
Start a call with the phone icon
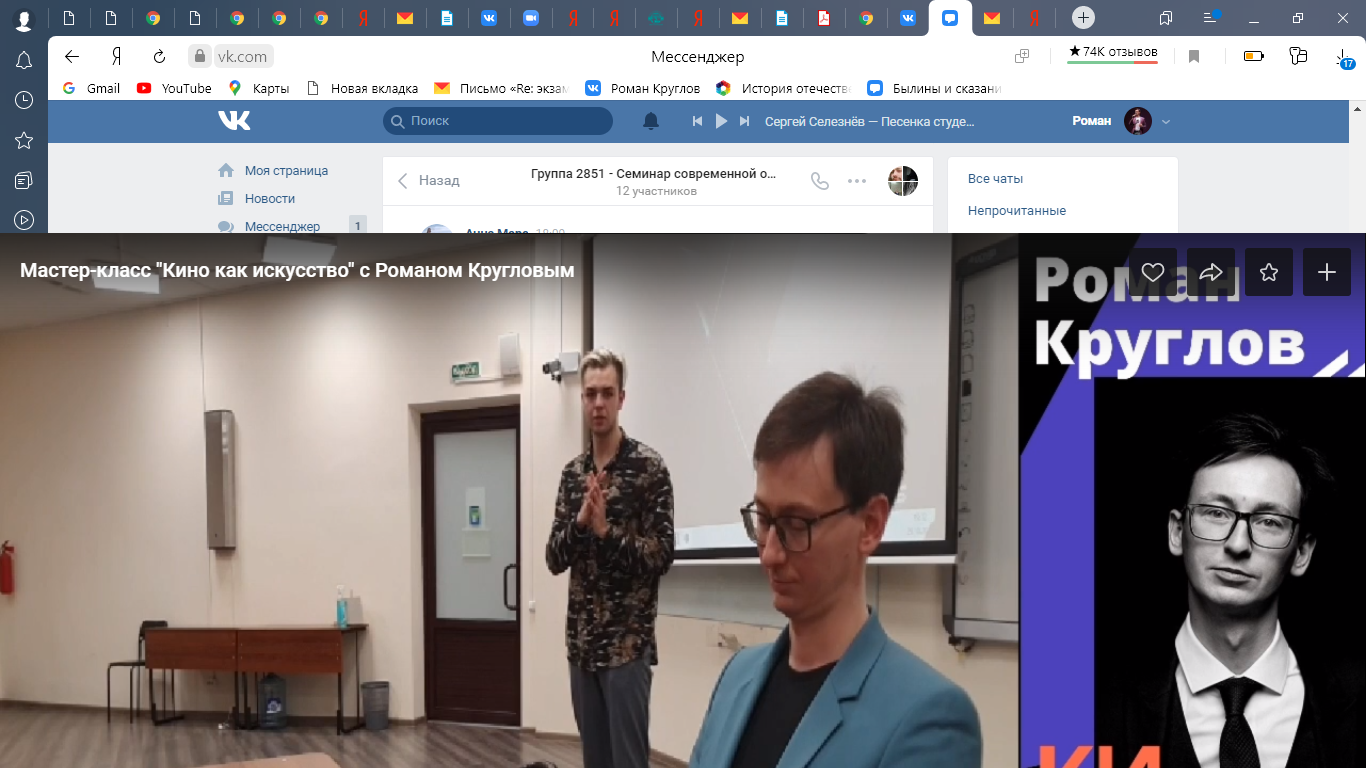pos(820,181)
